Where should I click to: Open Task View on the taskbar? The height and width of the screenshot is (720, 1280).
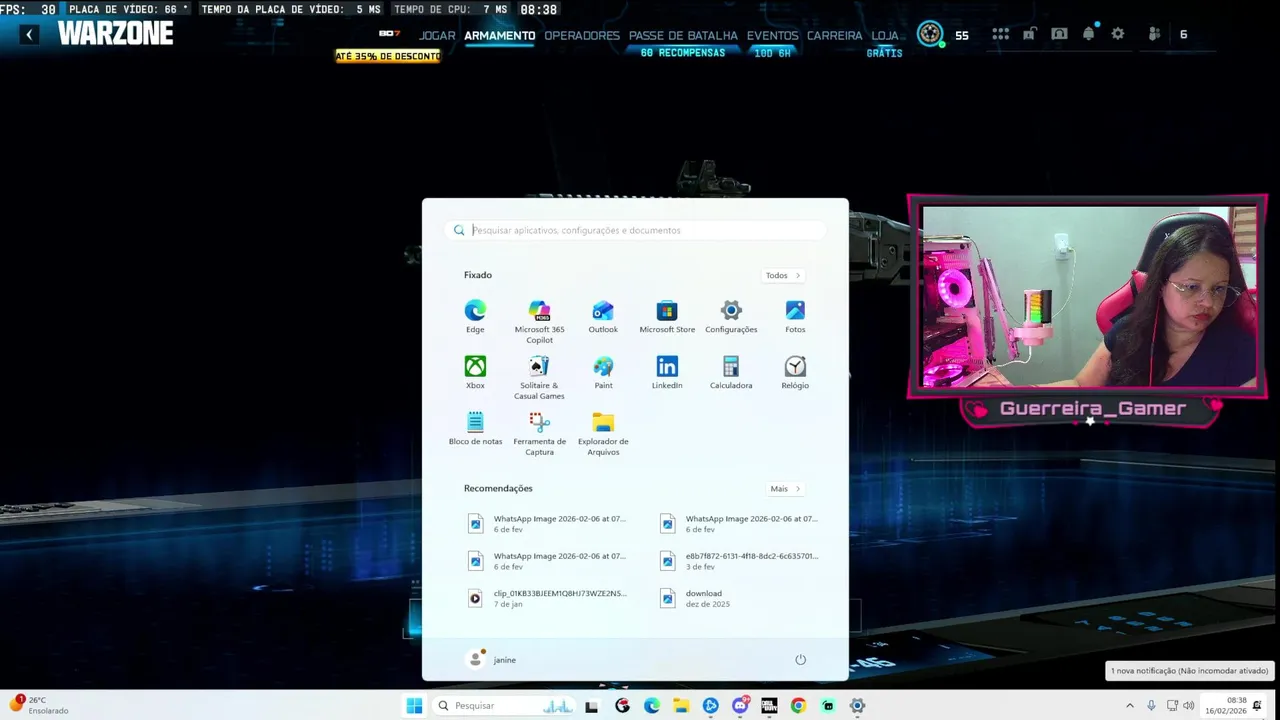tap(591, 706)
